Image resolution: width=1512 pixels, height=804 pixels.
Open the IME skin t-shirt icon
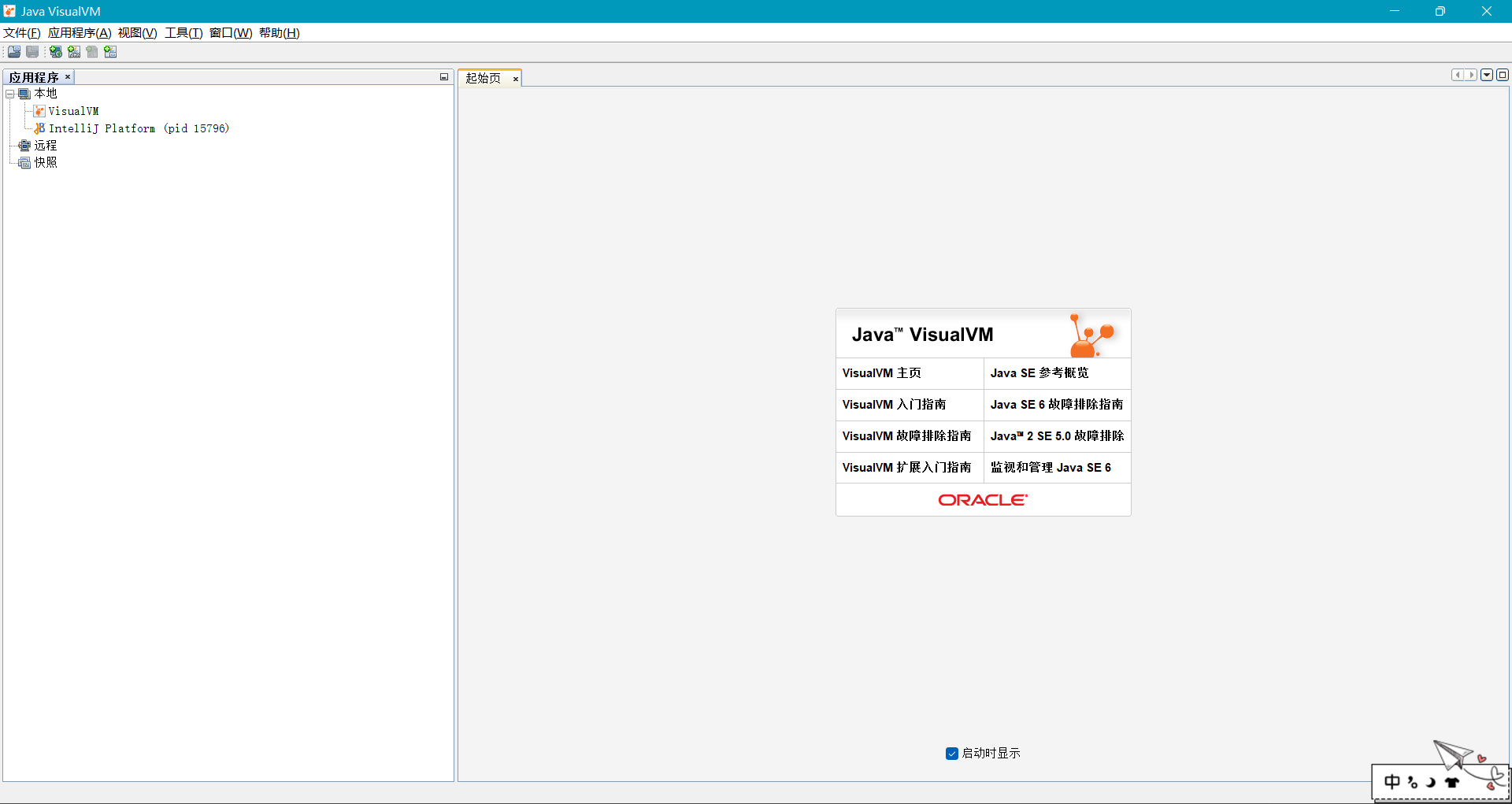(x=1451, y=782)
